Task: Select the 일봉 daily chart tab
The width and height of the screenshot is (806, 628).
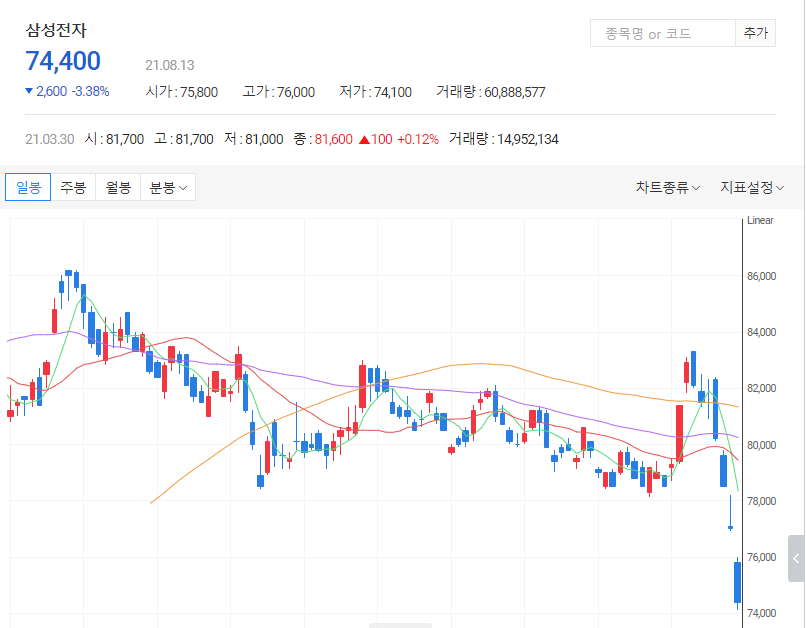Action: [28, 187]
